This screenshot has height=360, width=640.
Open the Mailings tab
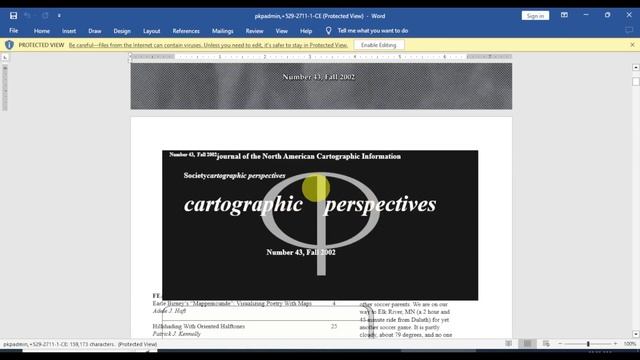(x=222, y=31)
